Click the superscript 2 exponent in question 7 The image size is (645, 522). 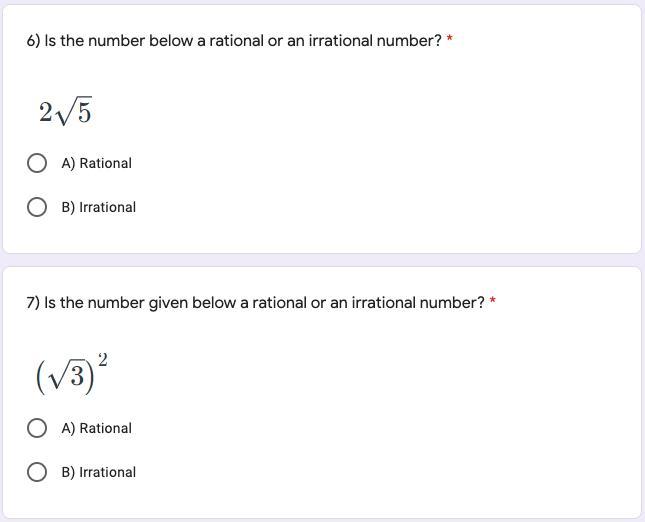(103, 360)
